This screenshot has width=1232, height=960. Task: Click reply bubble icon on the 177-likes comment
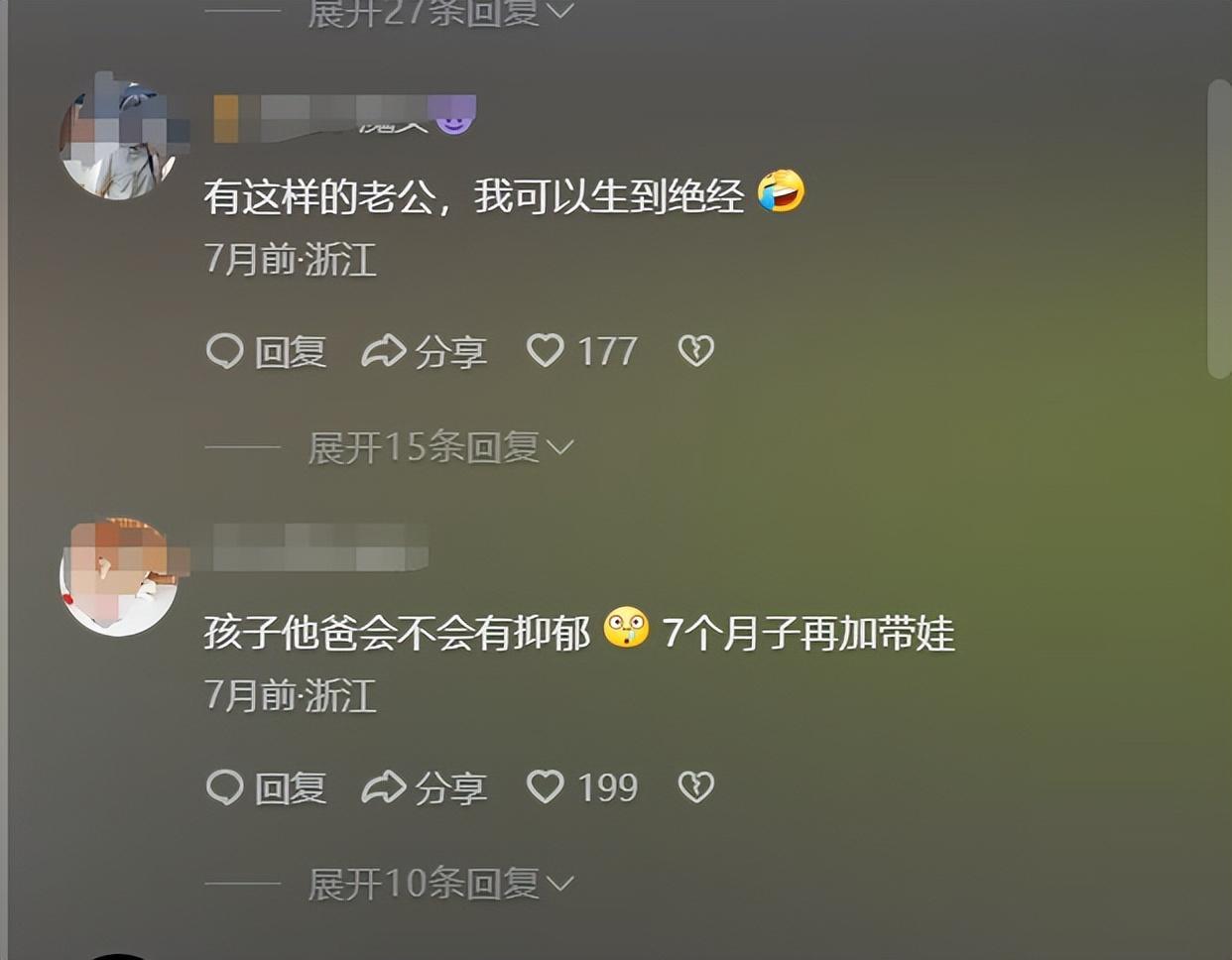coord(225,351)
